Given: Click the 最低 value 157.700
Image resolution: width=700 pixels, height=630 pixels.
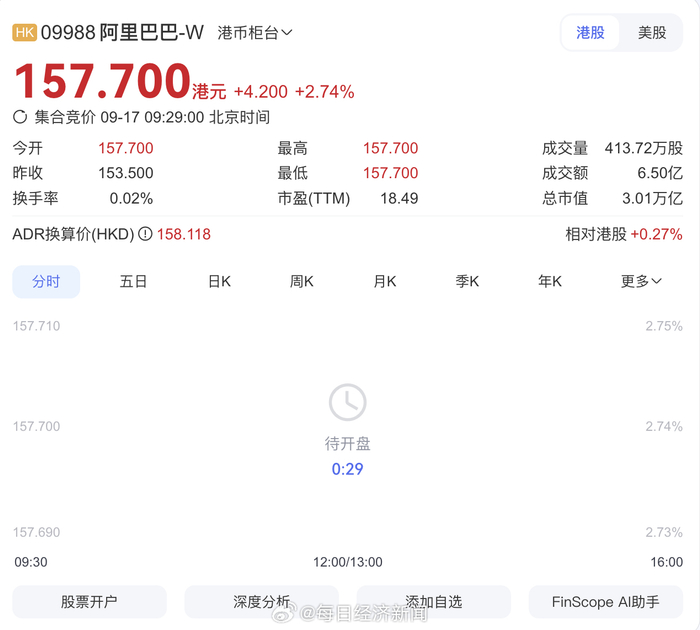Looking at the screenshot, I should coord(391,173).
